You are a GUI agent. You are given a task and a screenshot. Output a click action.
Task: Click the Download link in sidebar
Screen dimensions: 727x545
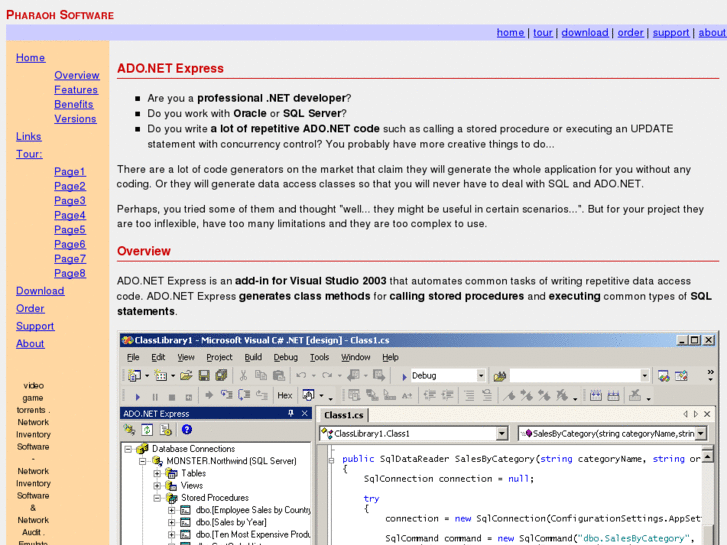point(40,291)
